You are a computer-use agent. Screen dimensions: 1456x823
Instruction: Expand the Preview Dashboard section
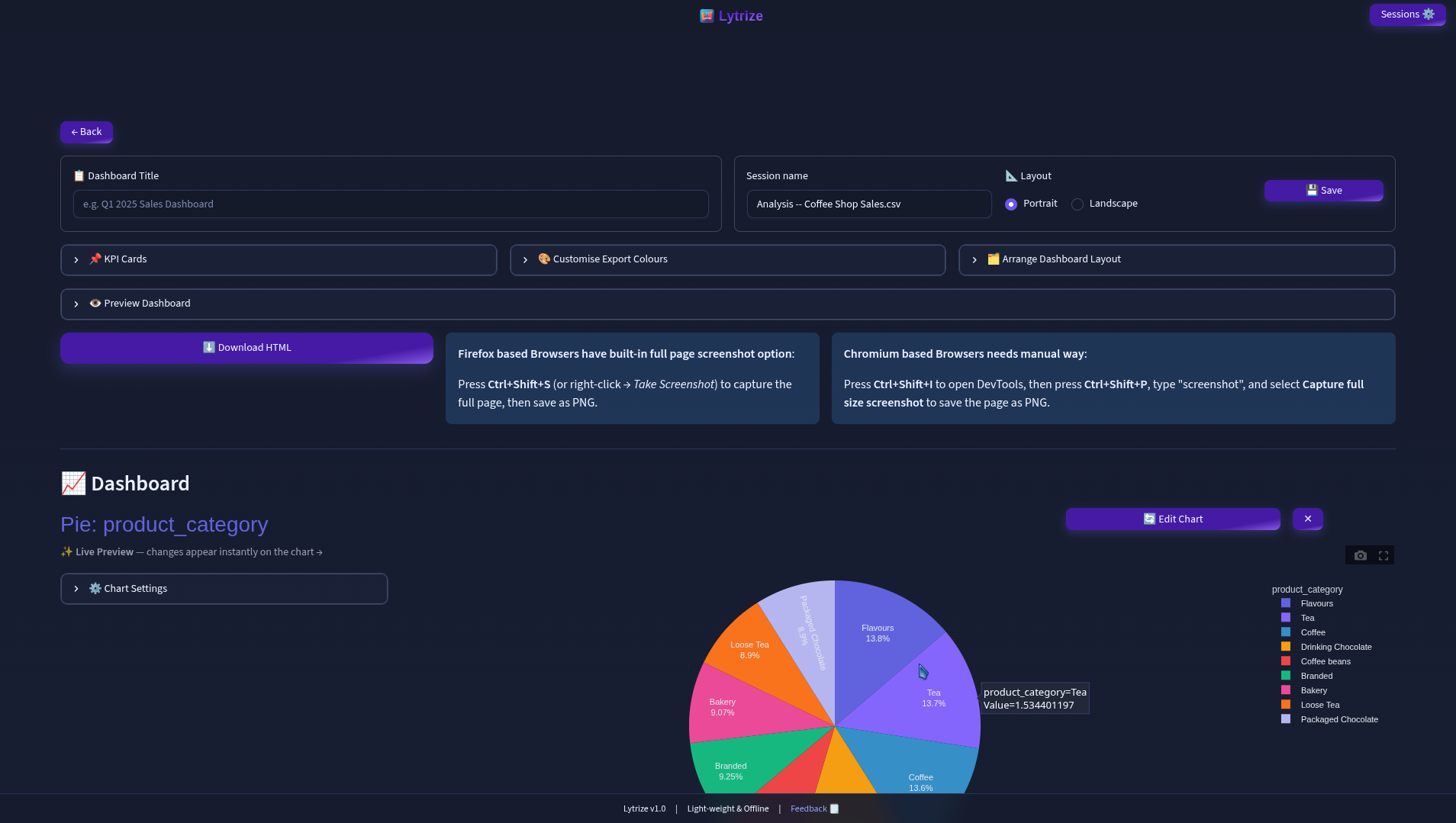click(727, 304)
